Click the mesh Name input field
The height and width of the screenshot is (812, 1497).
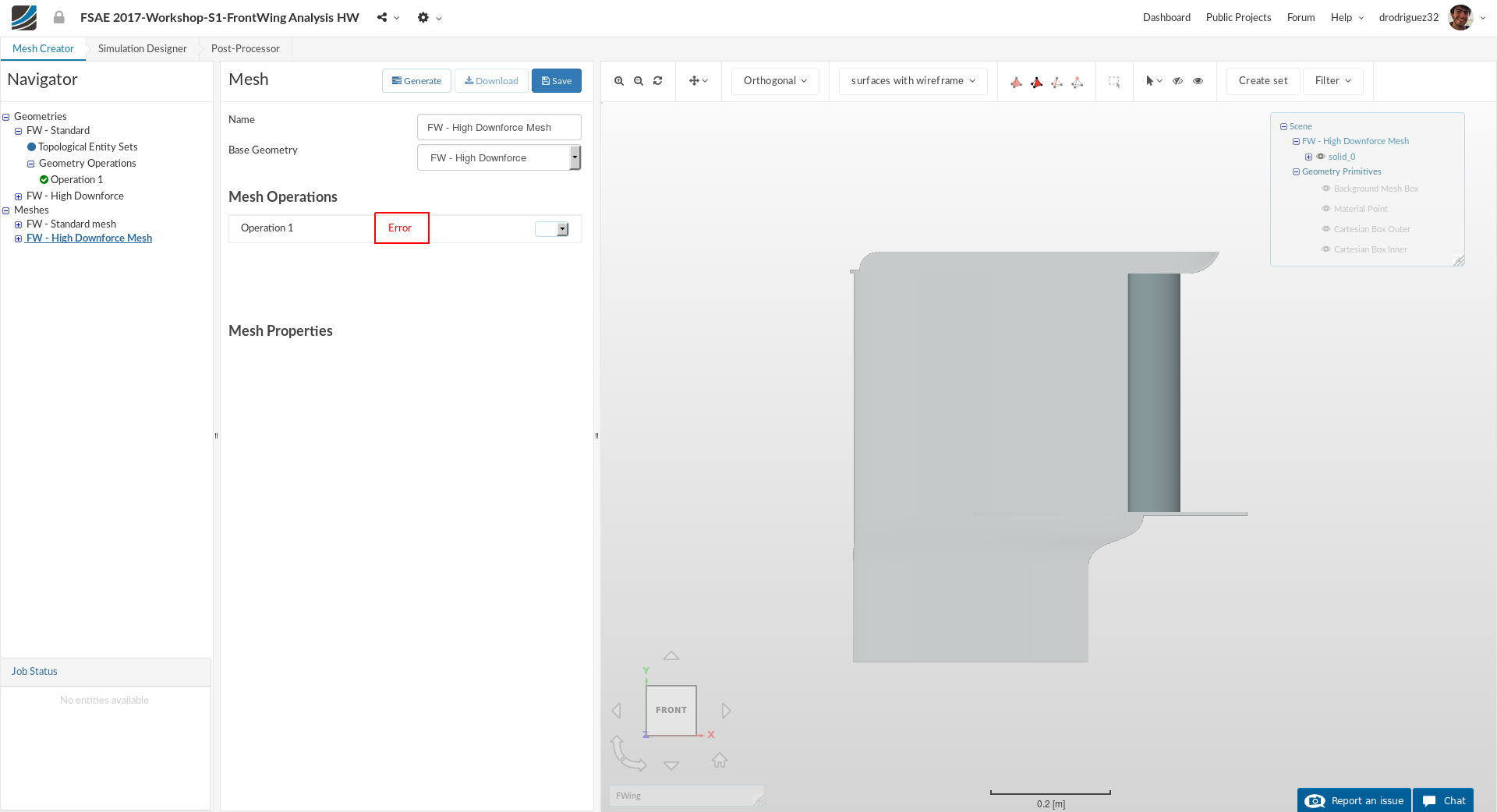pos(499,127)
